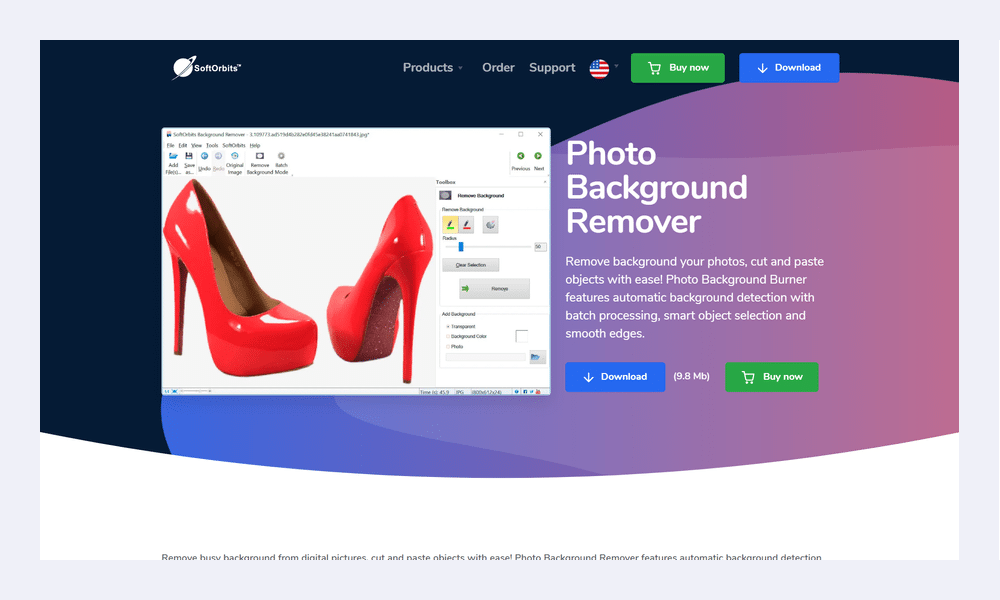Screen dimensions: 1000x600
Task: Click Download in the top navigation bar
Action: 789,68
